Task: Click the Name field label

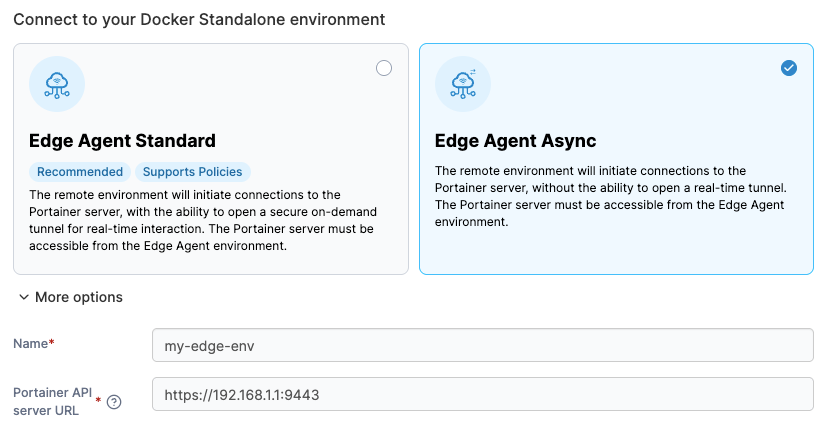Action: [30, 344]
